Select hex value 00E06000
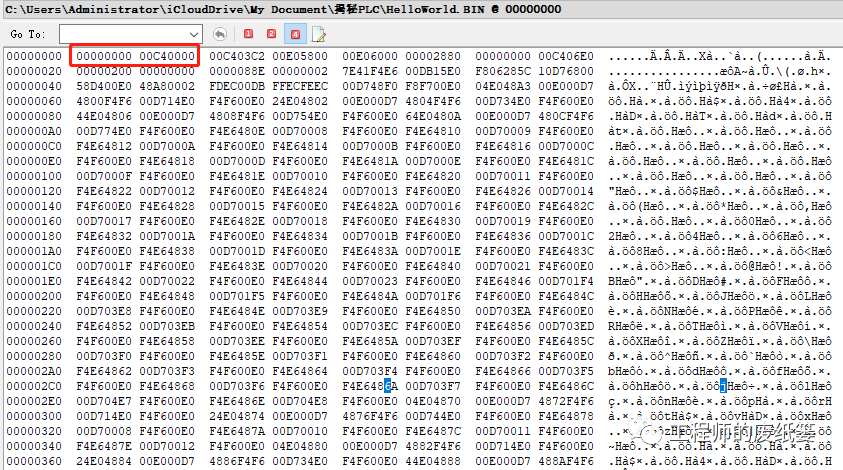Image resolution: width=843 pixels, height=470 pixels. click(370, 56)
